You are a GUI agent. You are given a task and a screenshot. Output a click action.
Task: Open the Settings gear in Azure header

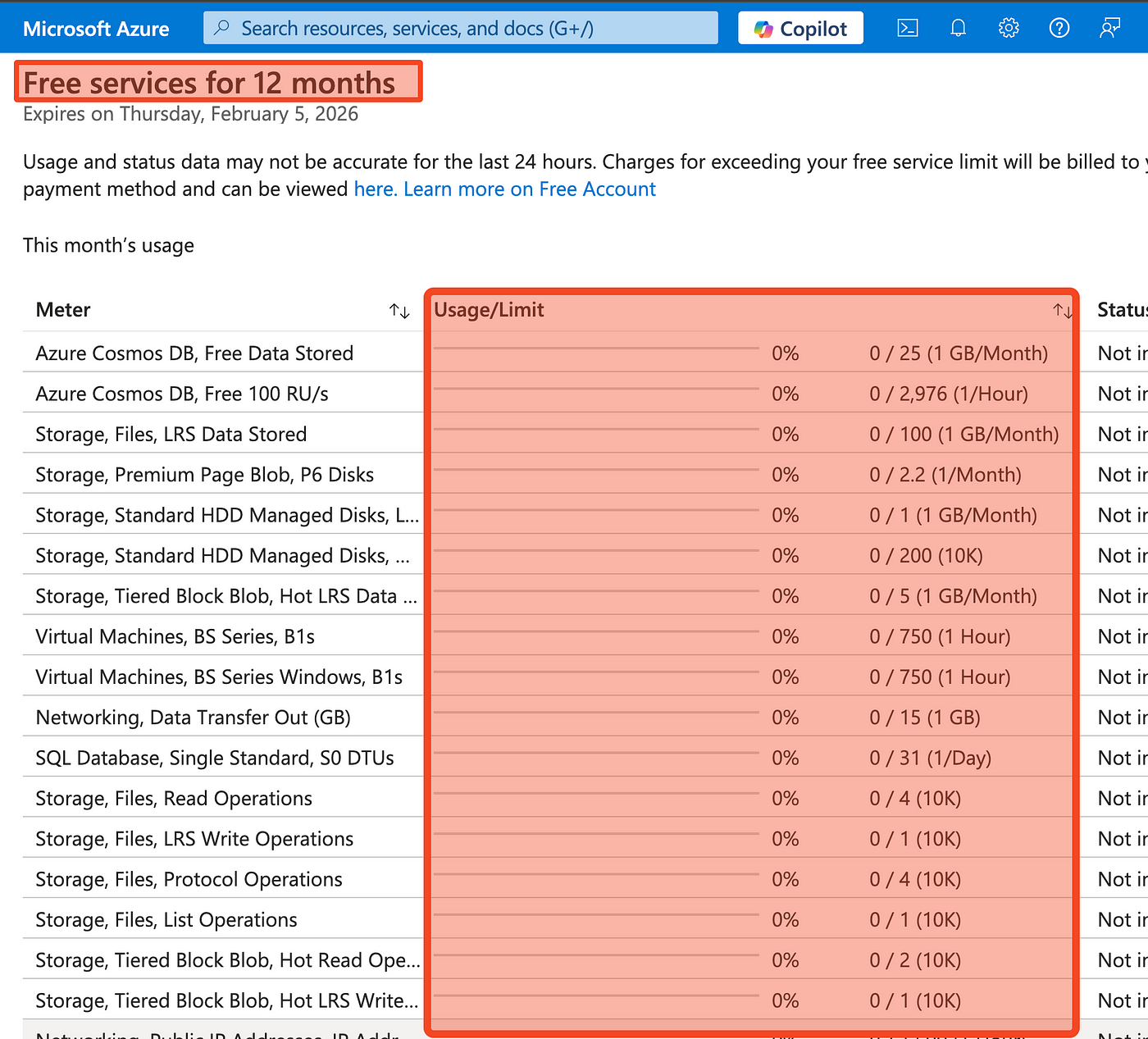coord(1009,29)
